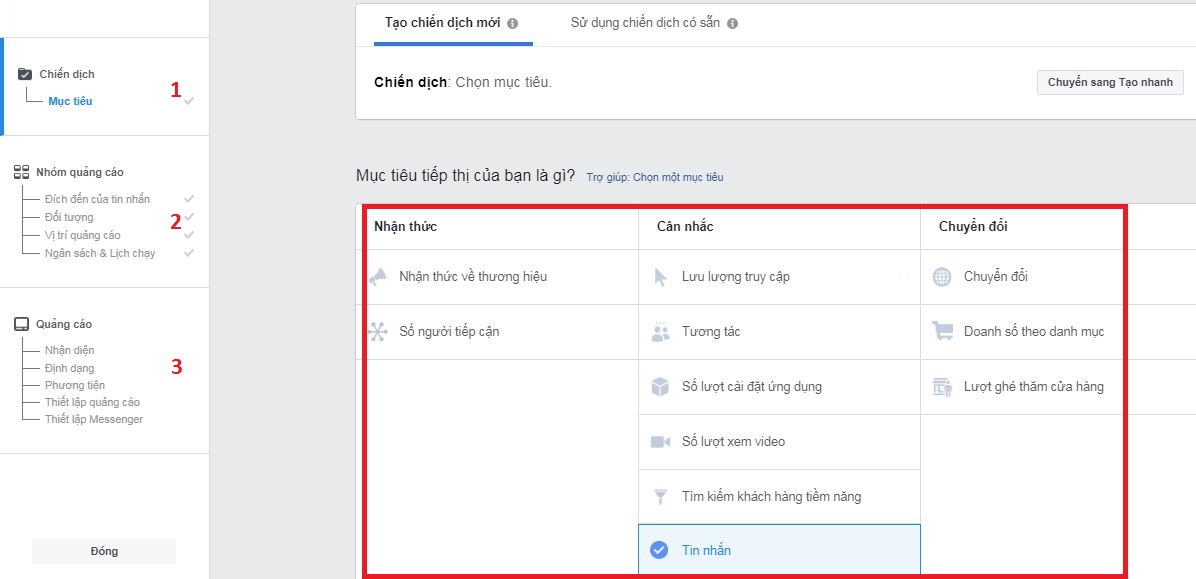Image resolution: width=1196 pixels, height=579 pixels.
Task: Click the Chuyển sang Tạo nhanh button
Action: 1109,83
